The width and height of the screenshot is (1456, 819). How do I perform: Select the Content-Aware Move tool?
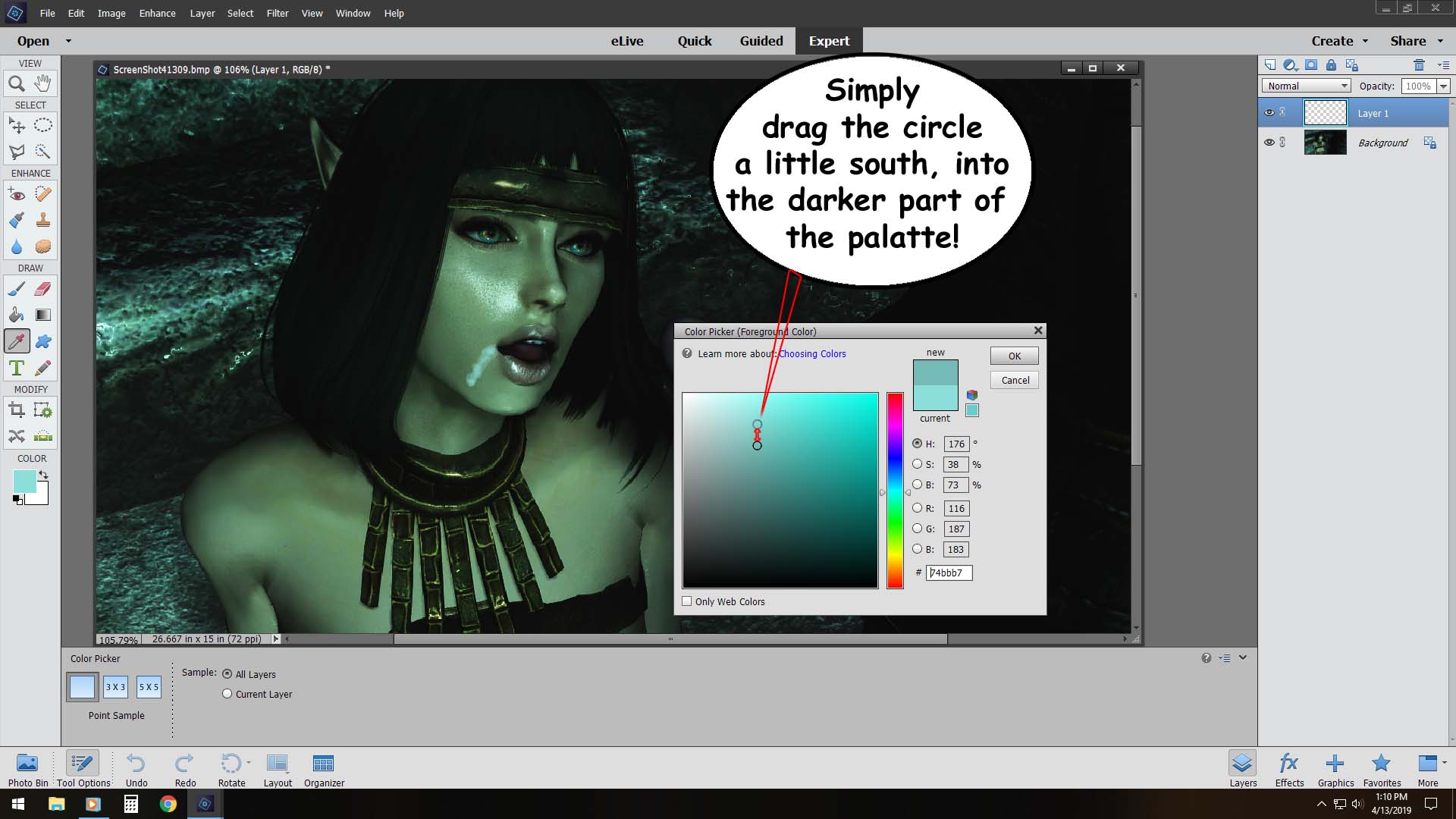(17, 436)
